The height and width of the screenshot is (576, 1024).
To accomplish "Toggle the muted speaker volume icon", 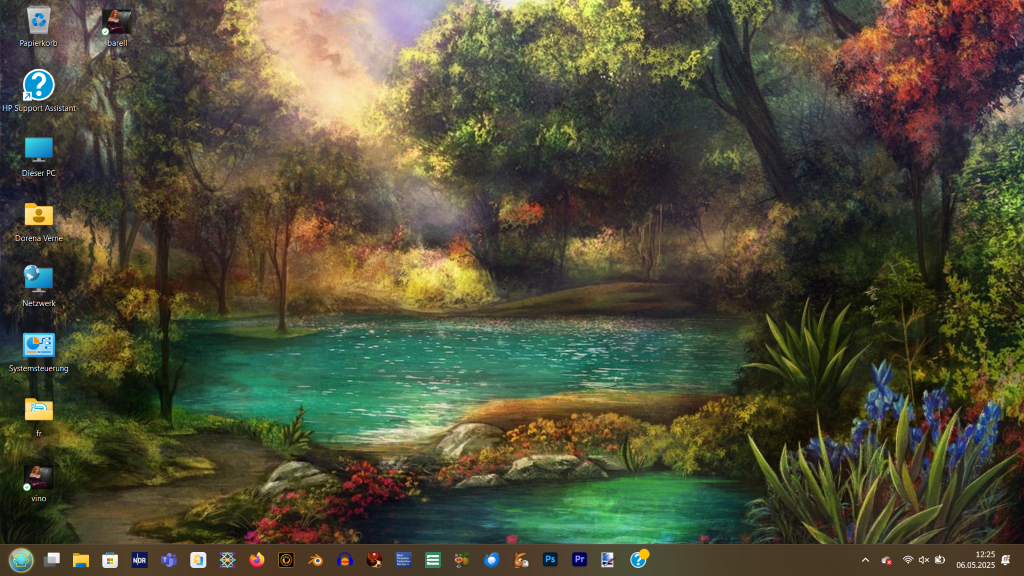I will 924,560.
